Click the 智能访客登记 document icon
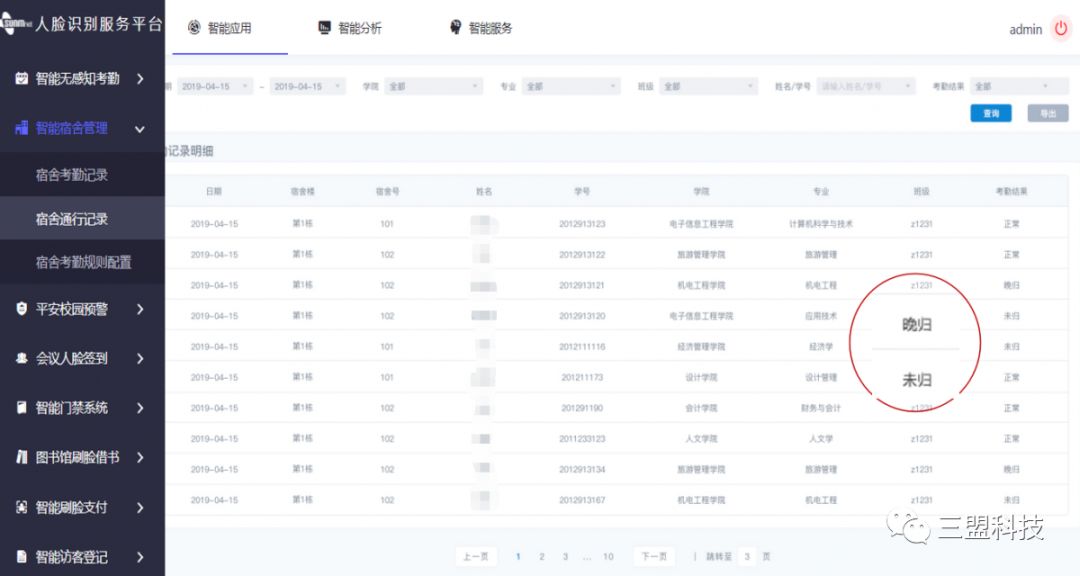Screen dimensions: 1080x576 tap(22, 557)
